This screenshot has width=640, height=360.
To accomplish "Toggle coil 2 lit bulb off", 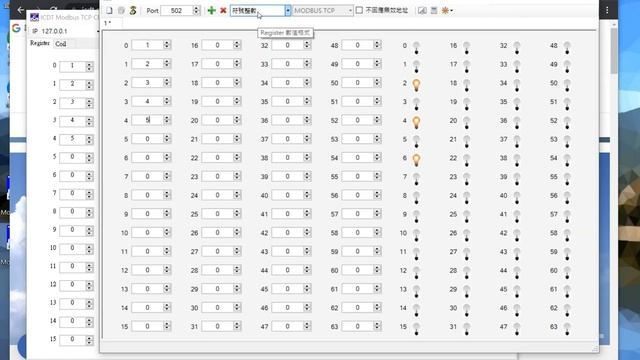I will click(x=416, y=85).
